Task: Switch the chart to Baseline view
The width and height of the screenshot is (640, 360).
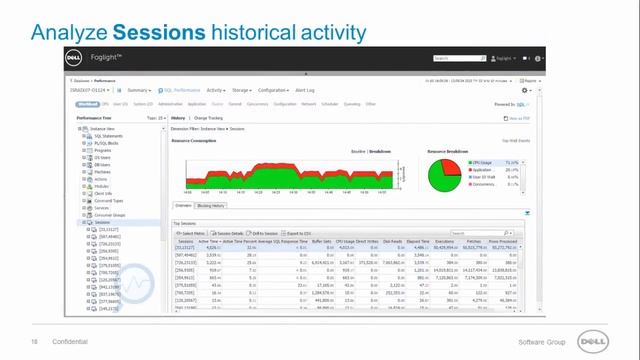Action: (358, 151)
